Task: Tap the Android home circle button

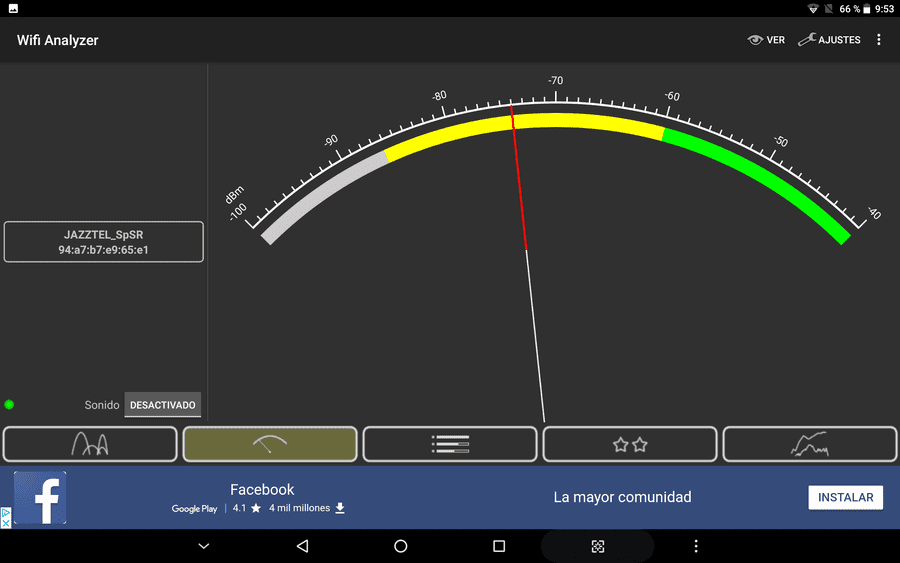Action: pos(401,546)
